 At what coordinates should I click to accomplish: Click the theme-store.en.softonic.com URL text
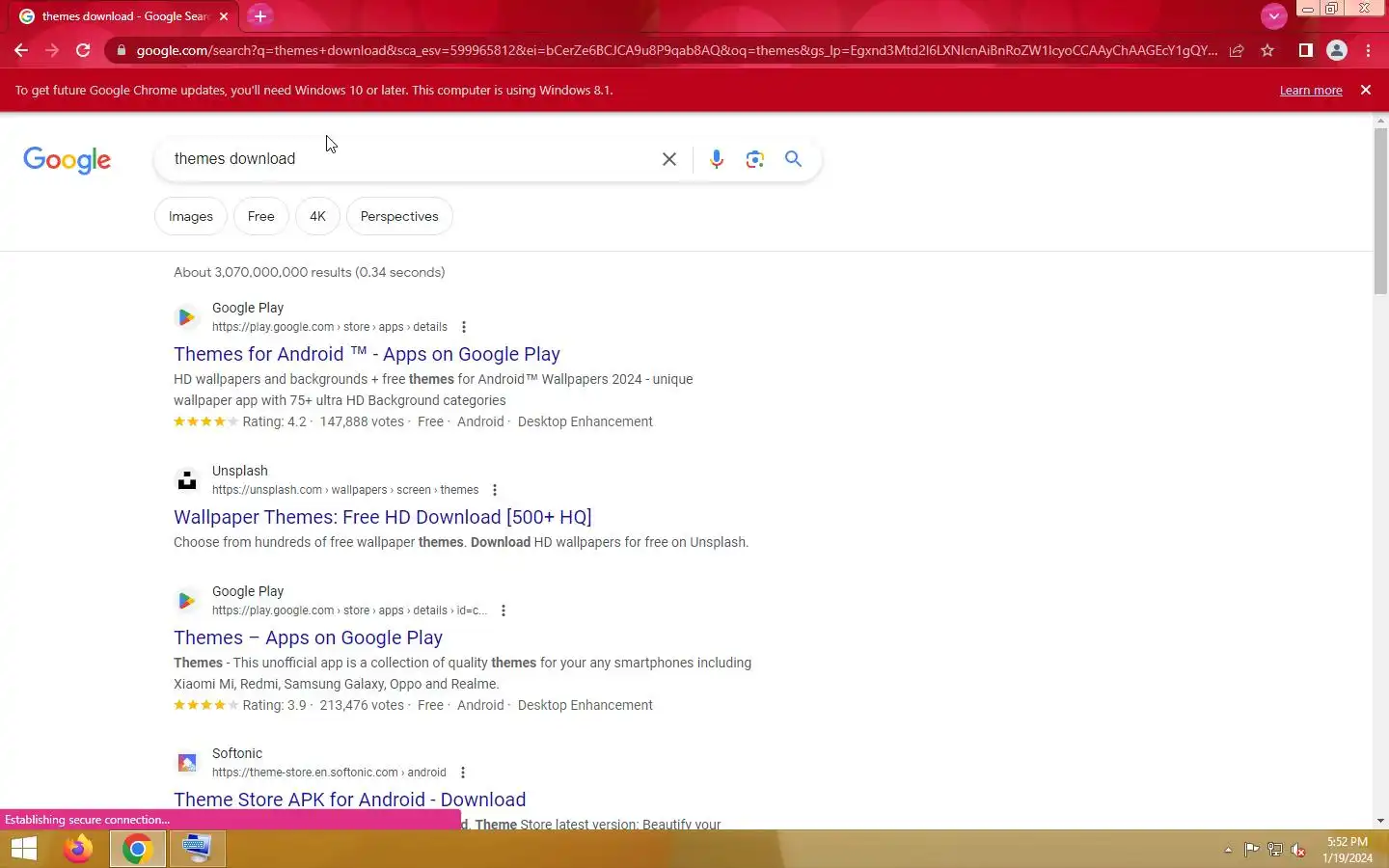coord(329,773)
